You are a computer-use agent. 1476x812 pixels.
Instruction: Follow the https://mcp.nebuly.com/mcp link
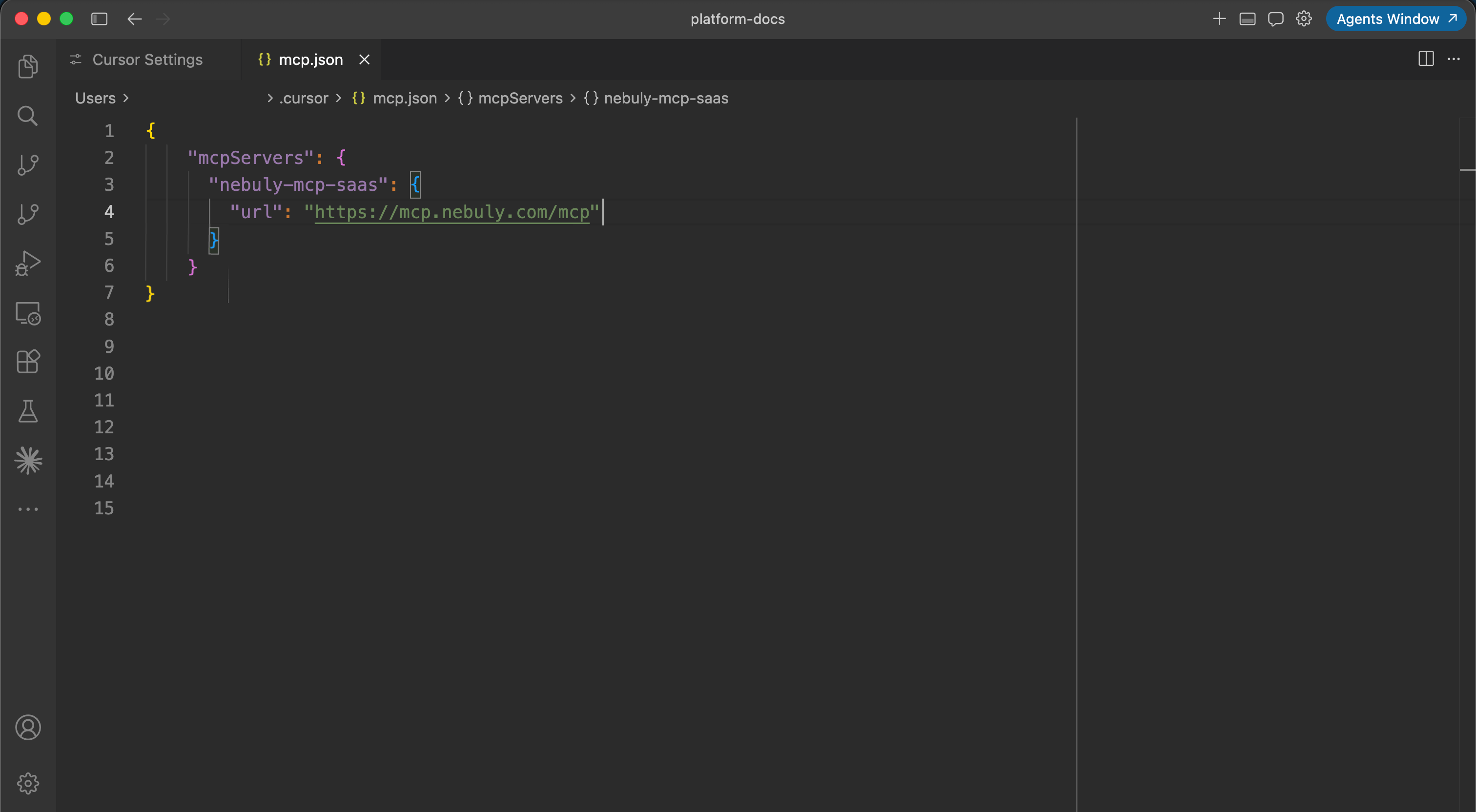pos(452,212)
